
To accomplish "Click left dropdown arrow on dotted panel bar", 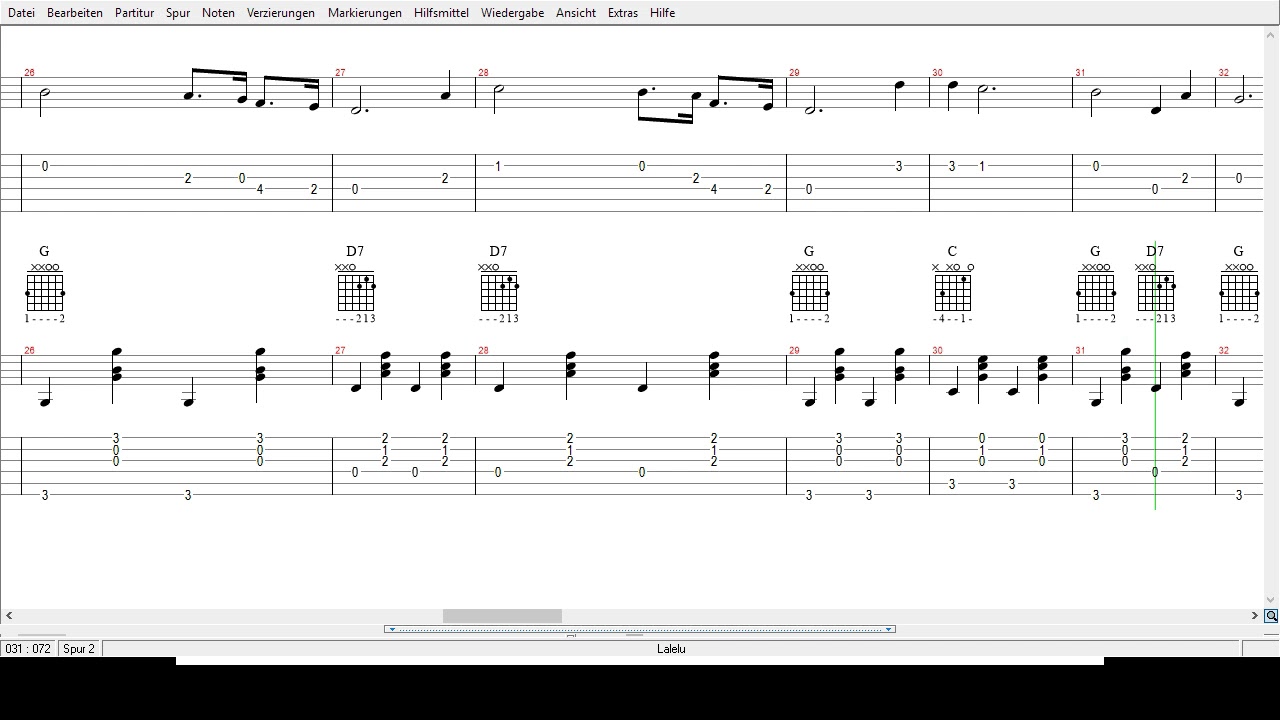I will pyautogui.click(x=392, y=629).
